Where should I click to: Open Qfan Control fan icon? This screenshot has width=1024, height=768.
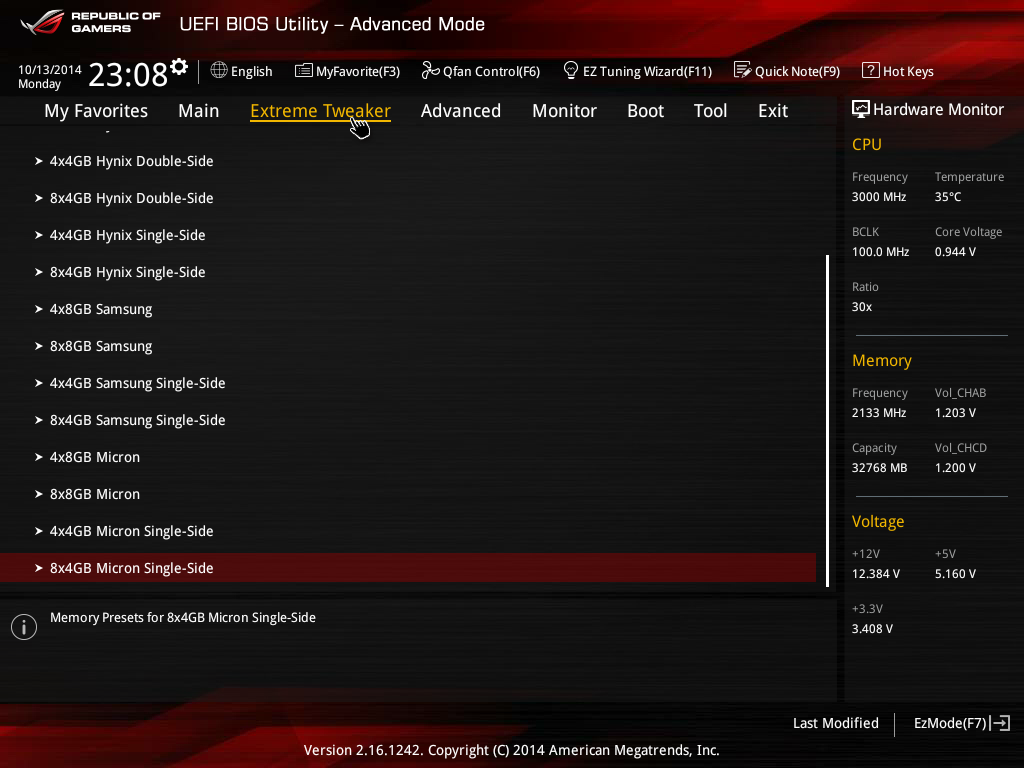pyautogui.click(x=430, y=70)
